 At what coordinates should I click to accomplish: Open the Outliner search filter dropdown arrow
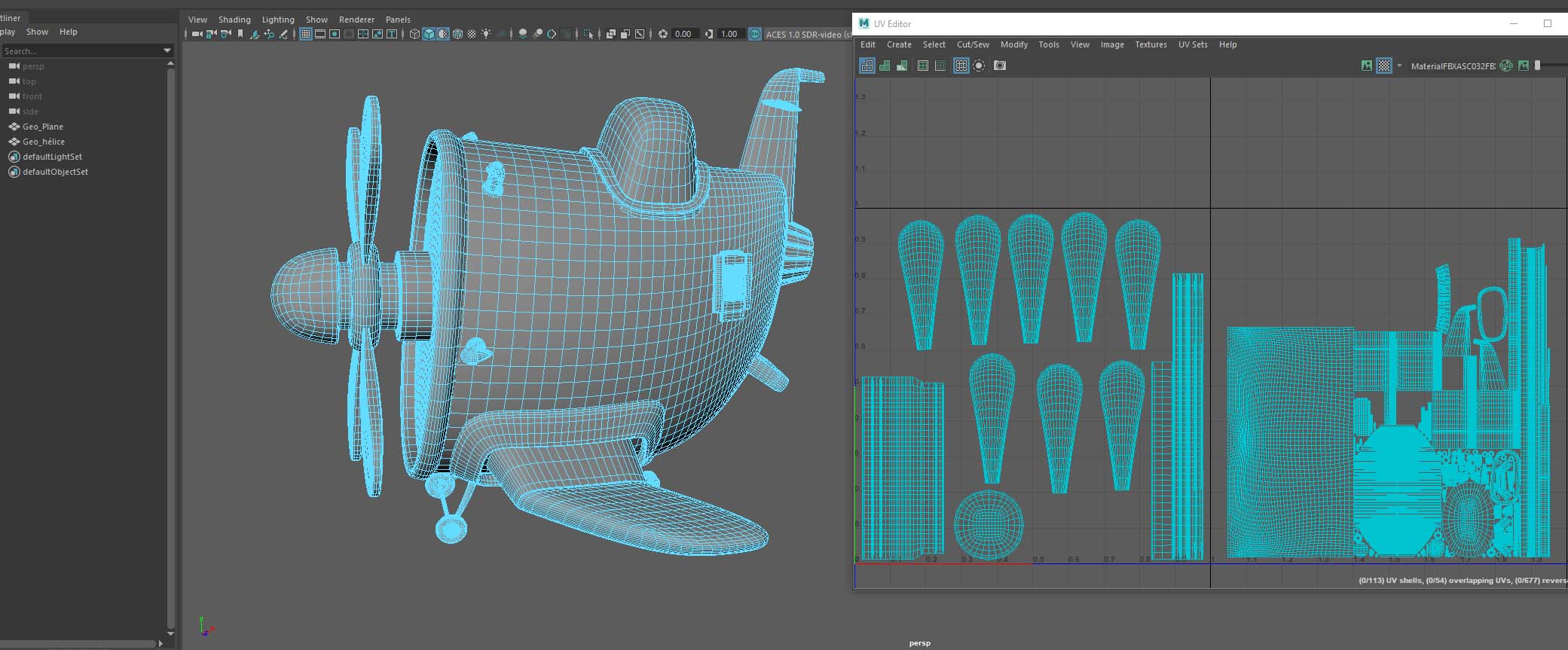(167, 50)
